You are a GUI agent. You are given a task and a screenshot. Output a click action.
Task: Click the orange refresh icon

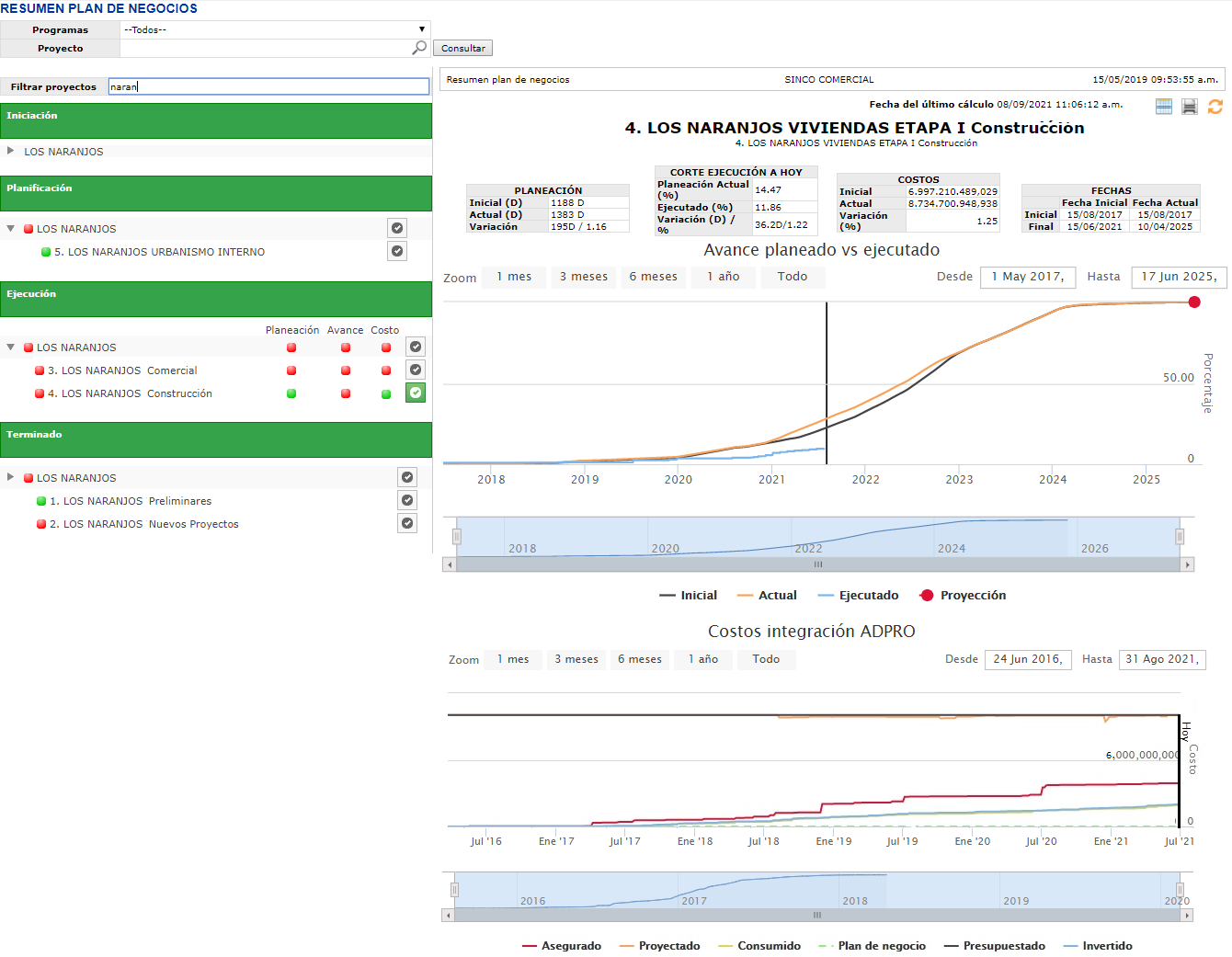pyautogui.click(x=1215, y=107)
